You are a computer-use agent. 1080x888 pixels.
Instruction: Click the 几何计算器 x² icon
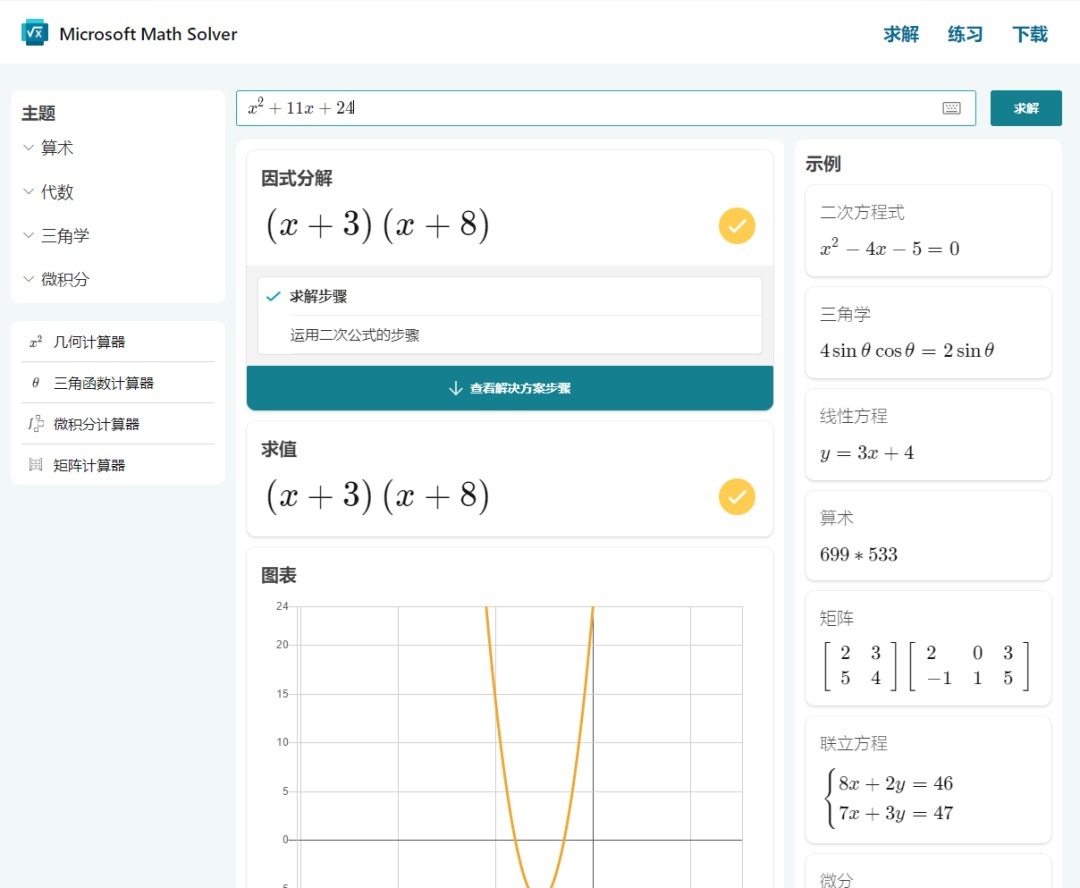pos(36,342)
